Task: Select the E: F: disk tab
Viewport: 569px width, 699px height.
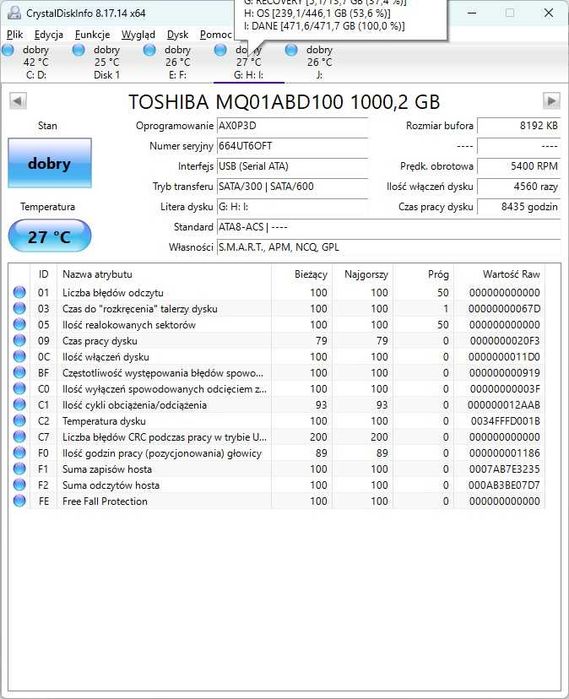Action: [177, 62]
